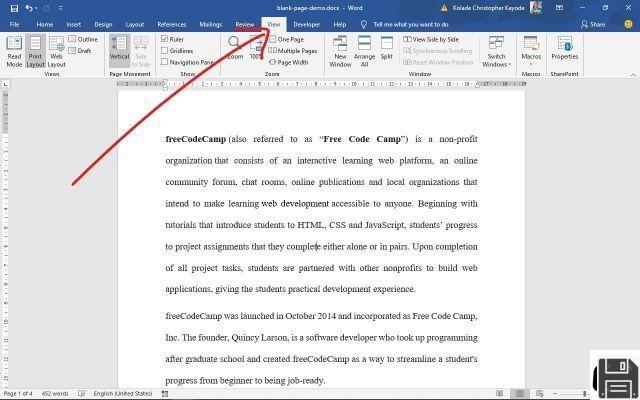The width and height of the screenshot is (640, 400).
Task: Open the Insert tab
Action: 74,24
